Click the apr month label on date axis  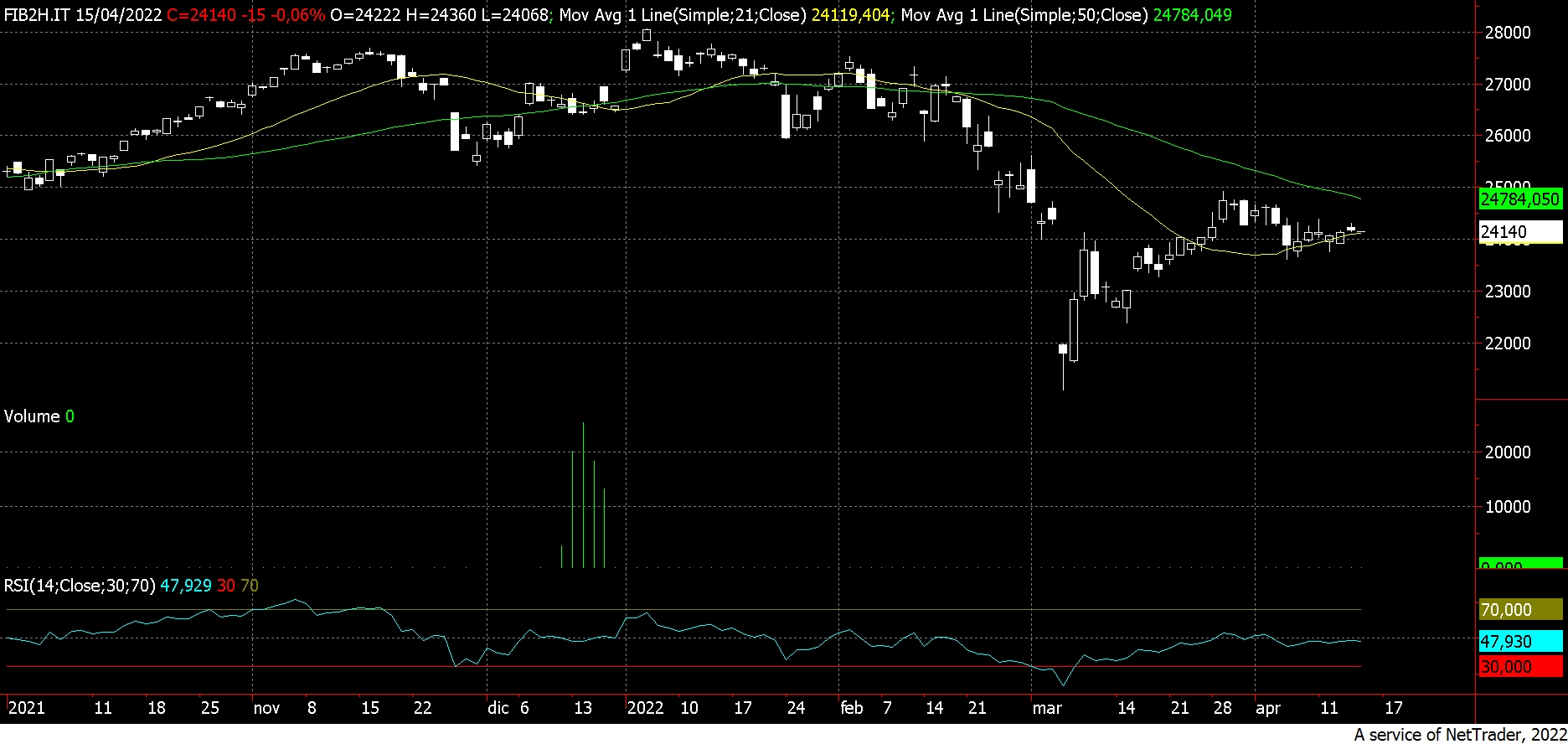(1268, 709)
